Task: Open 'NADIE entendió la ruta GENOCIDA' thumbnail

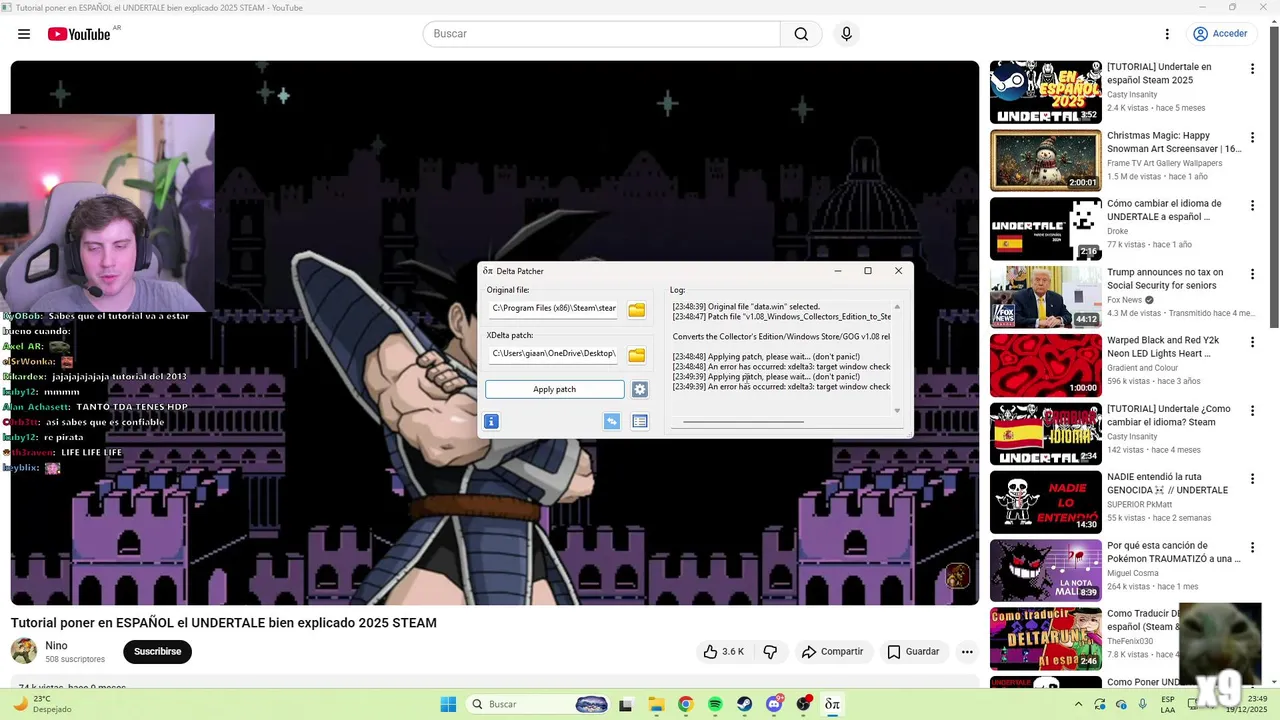Action: [1046, 502]
